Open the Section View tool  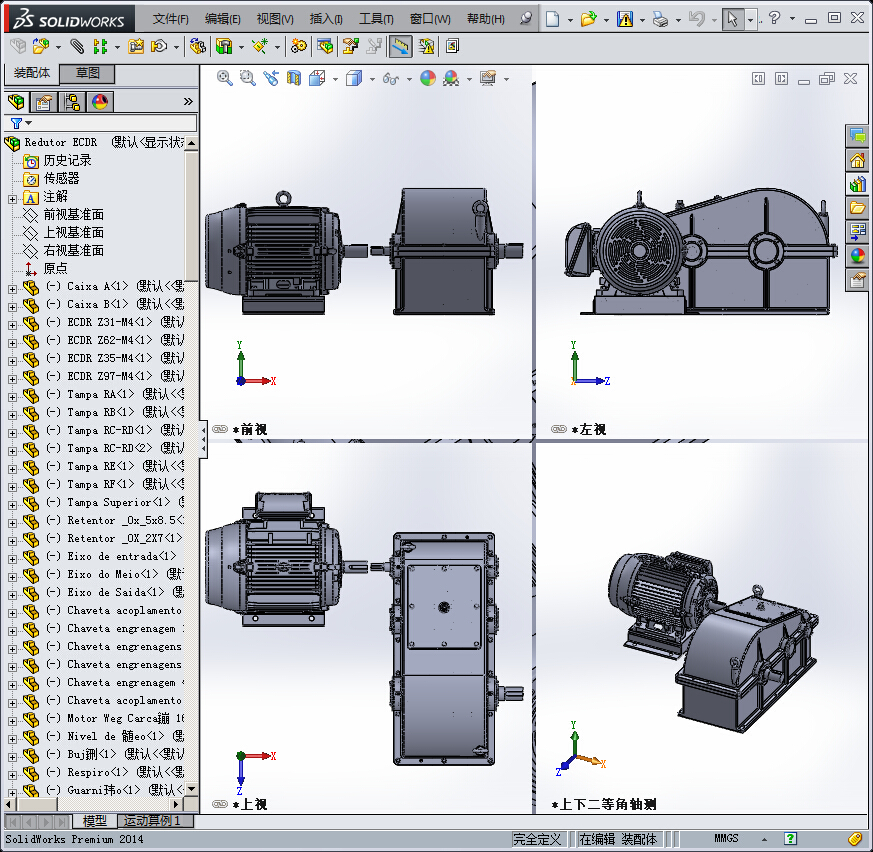[295, 78]
